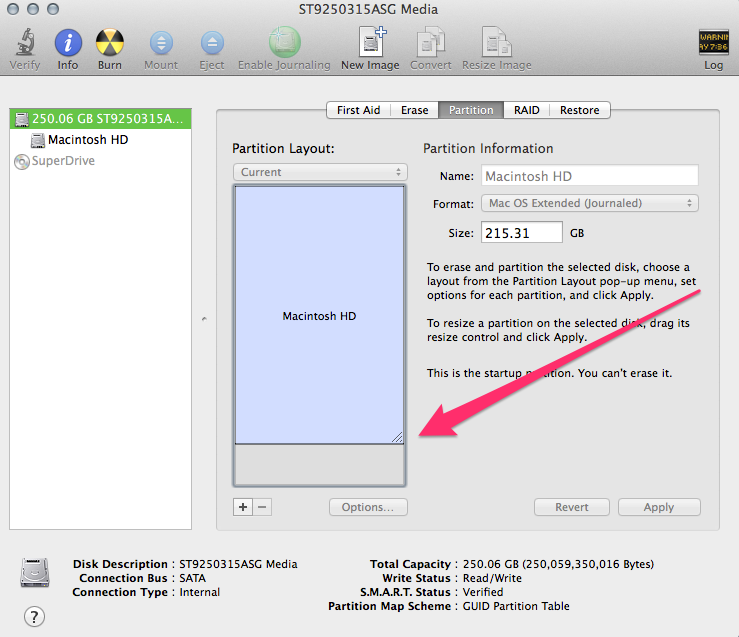Click the Convert toolbar icon

(431, 42)
